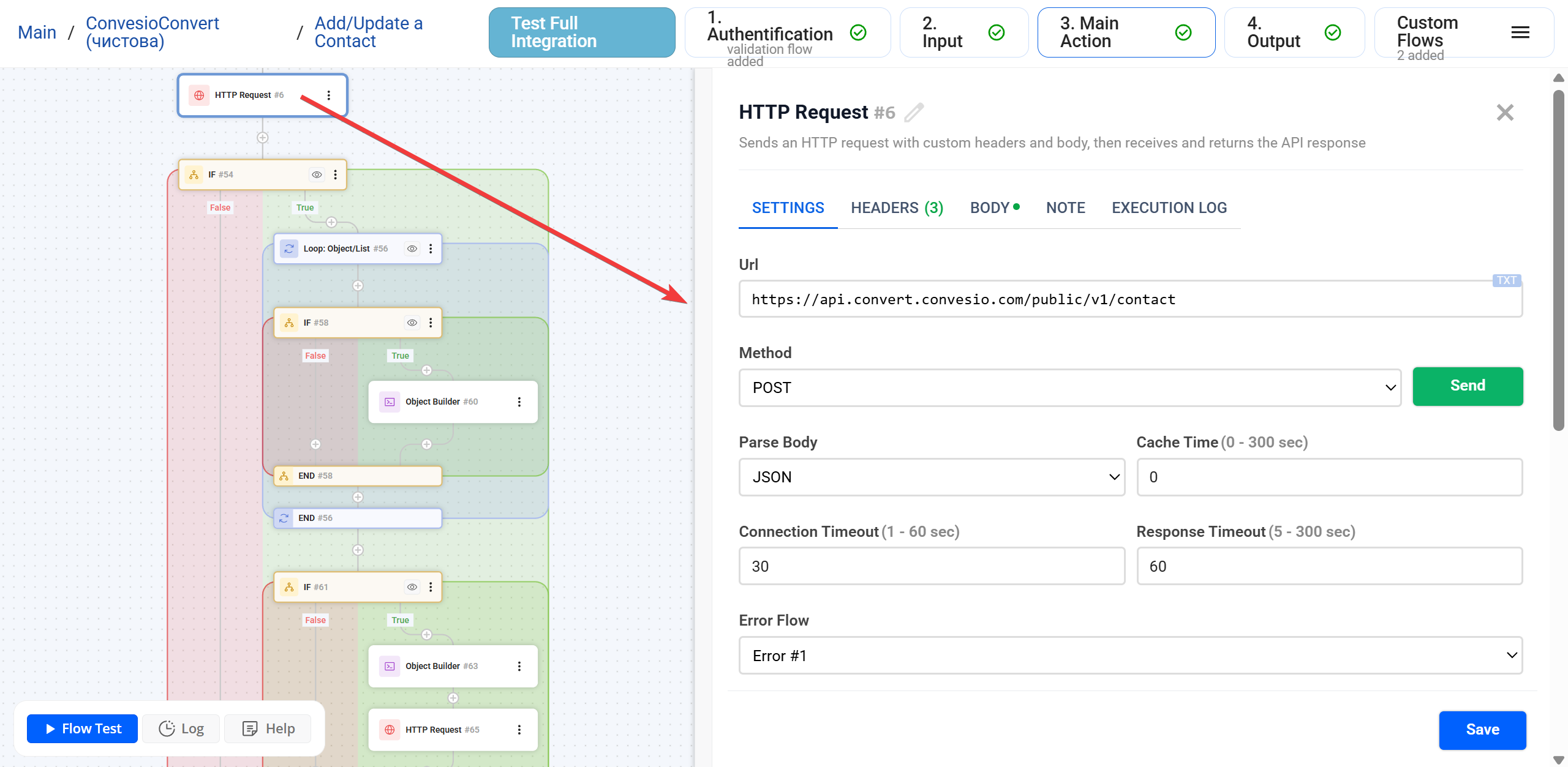The height and width of the screenshot is (767, 1568).
Task: Click the Main breadcrumb link
Action: (37, 32)
